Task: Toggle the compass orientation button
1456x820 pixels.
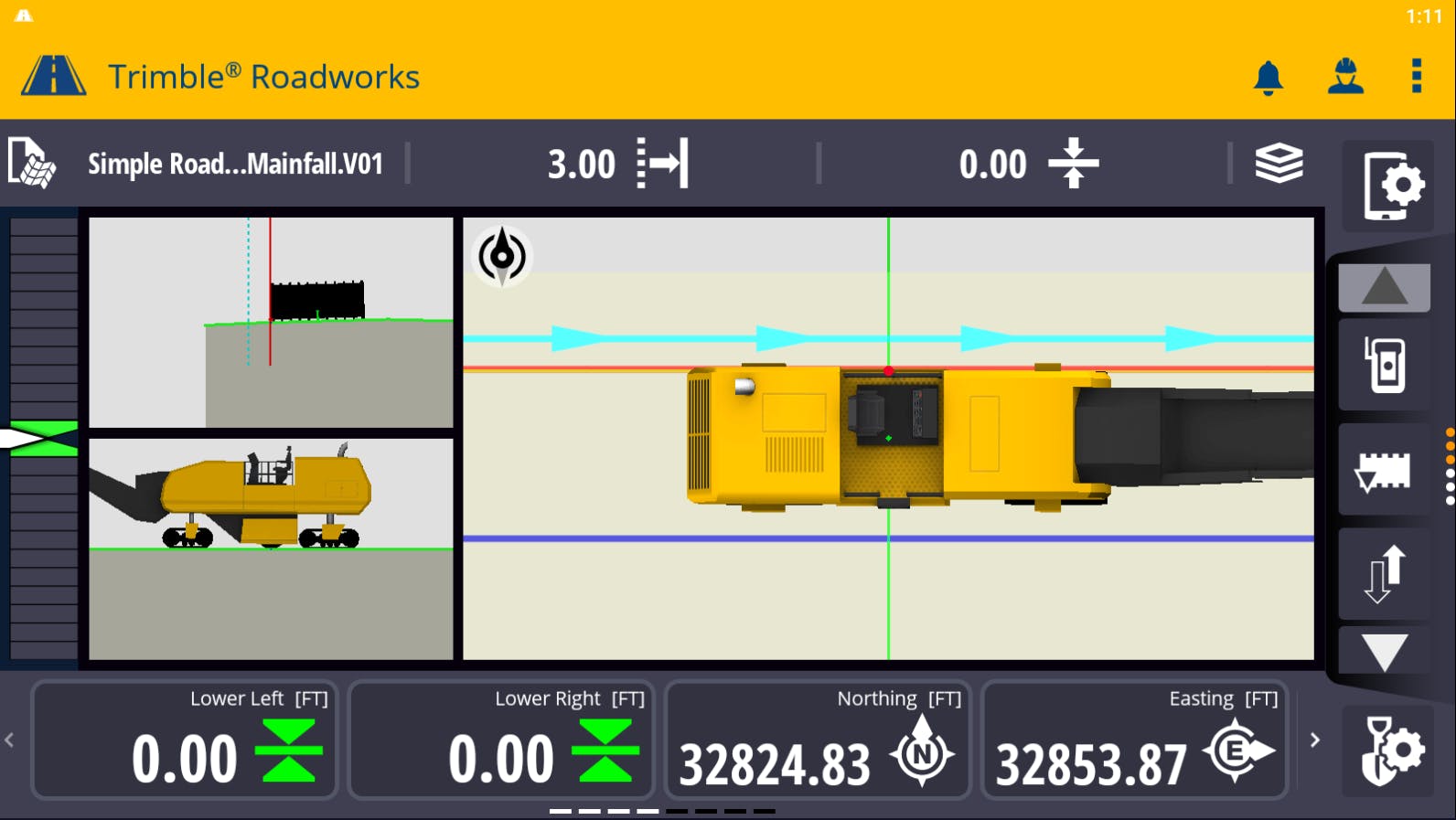Action: pyautogui.click(x=501, y=257)
